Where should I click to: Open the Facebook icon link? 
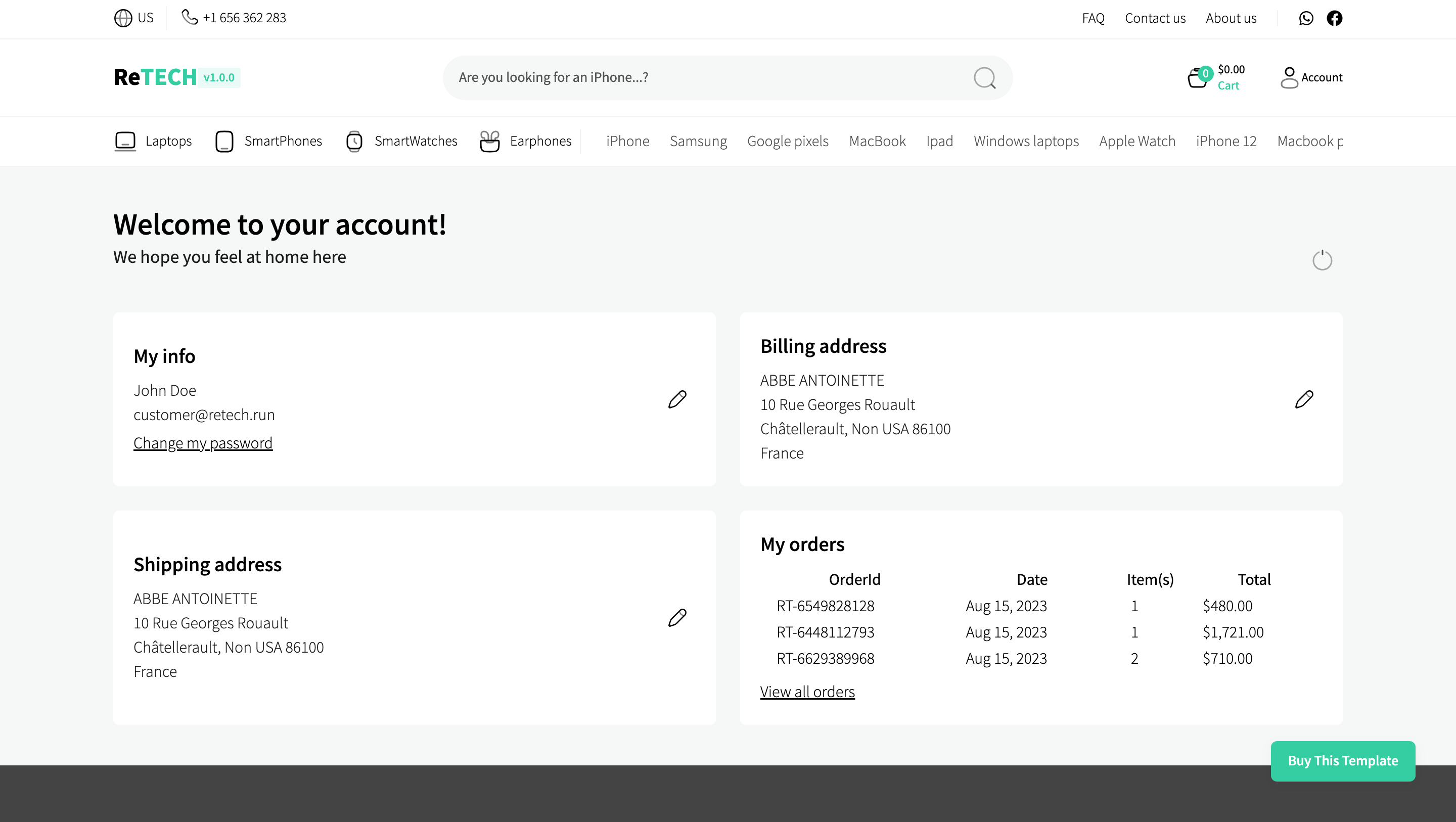1335,18
